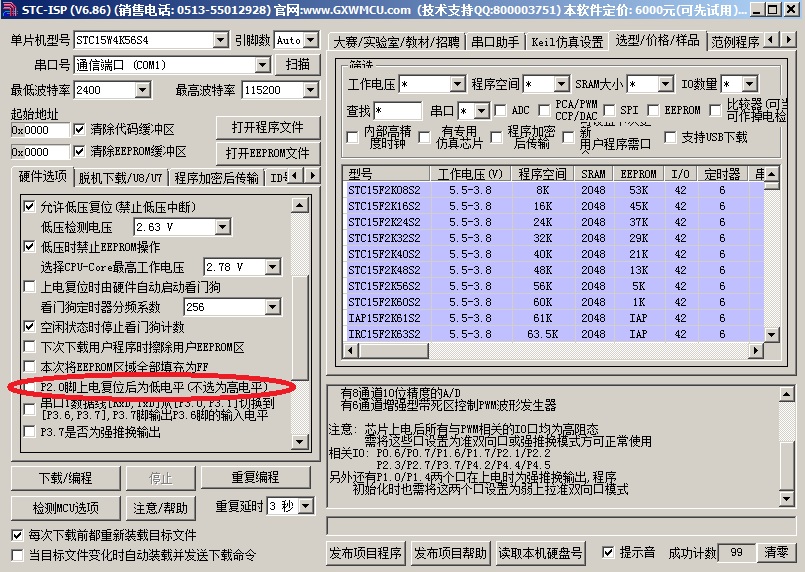
Task: Check the ADC filter checkbox
Action: tap(500, 110)
